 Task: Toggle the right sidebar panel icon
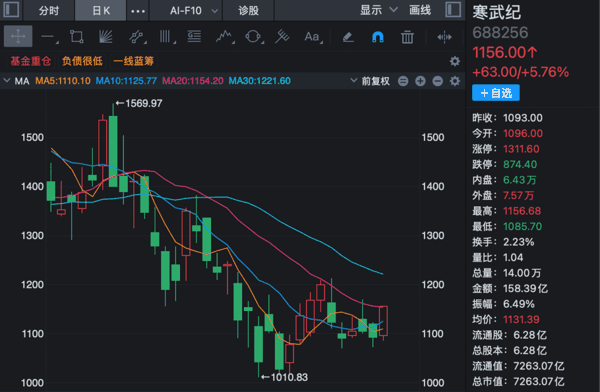click(453, 10)
